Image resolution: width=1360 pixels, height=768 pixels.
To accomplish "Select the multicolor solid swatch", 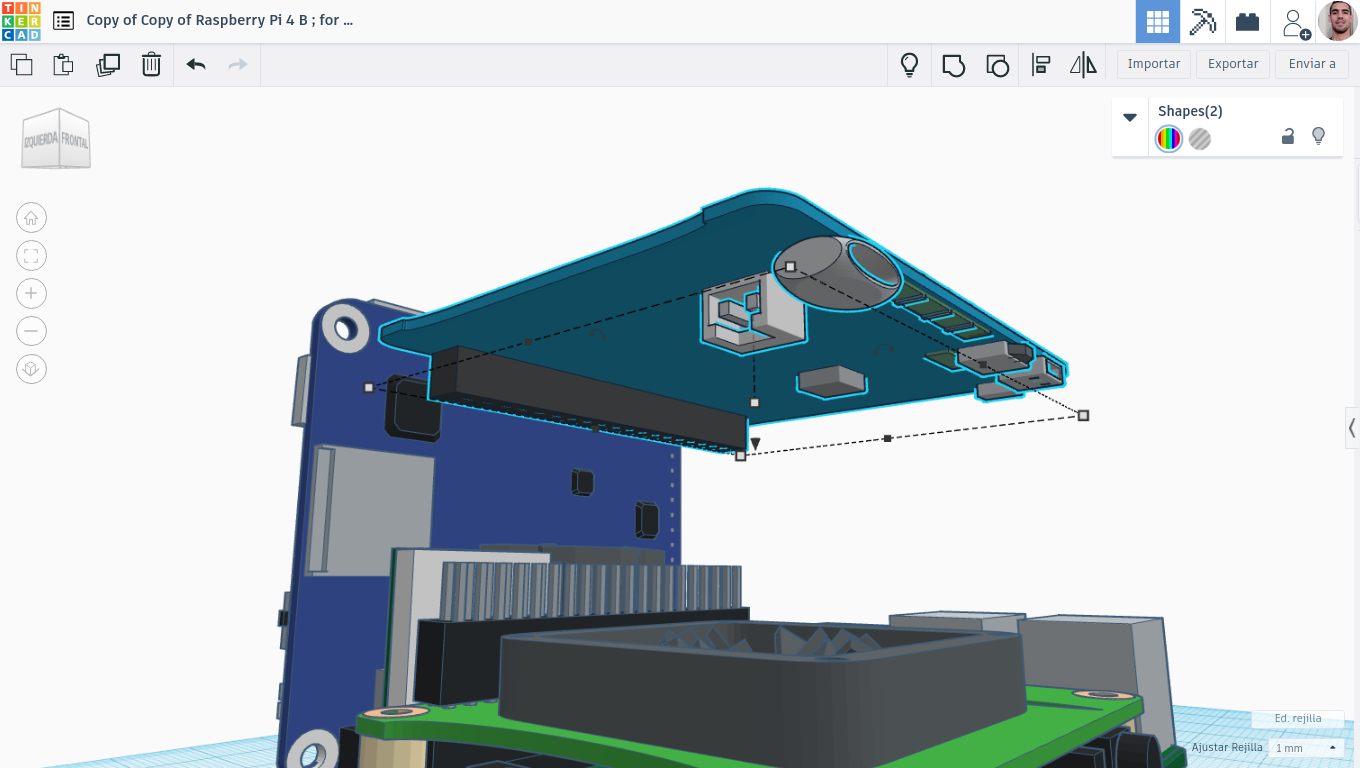I will tap(1169, 139).
